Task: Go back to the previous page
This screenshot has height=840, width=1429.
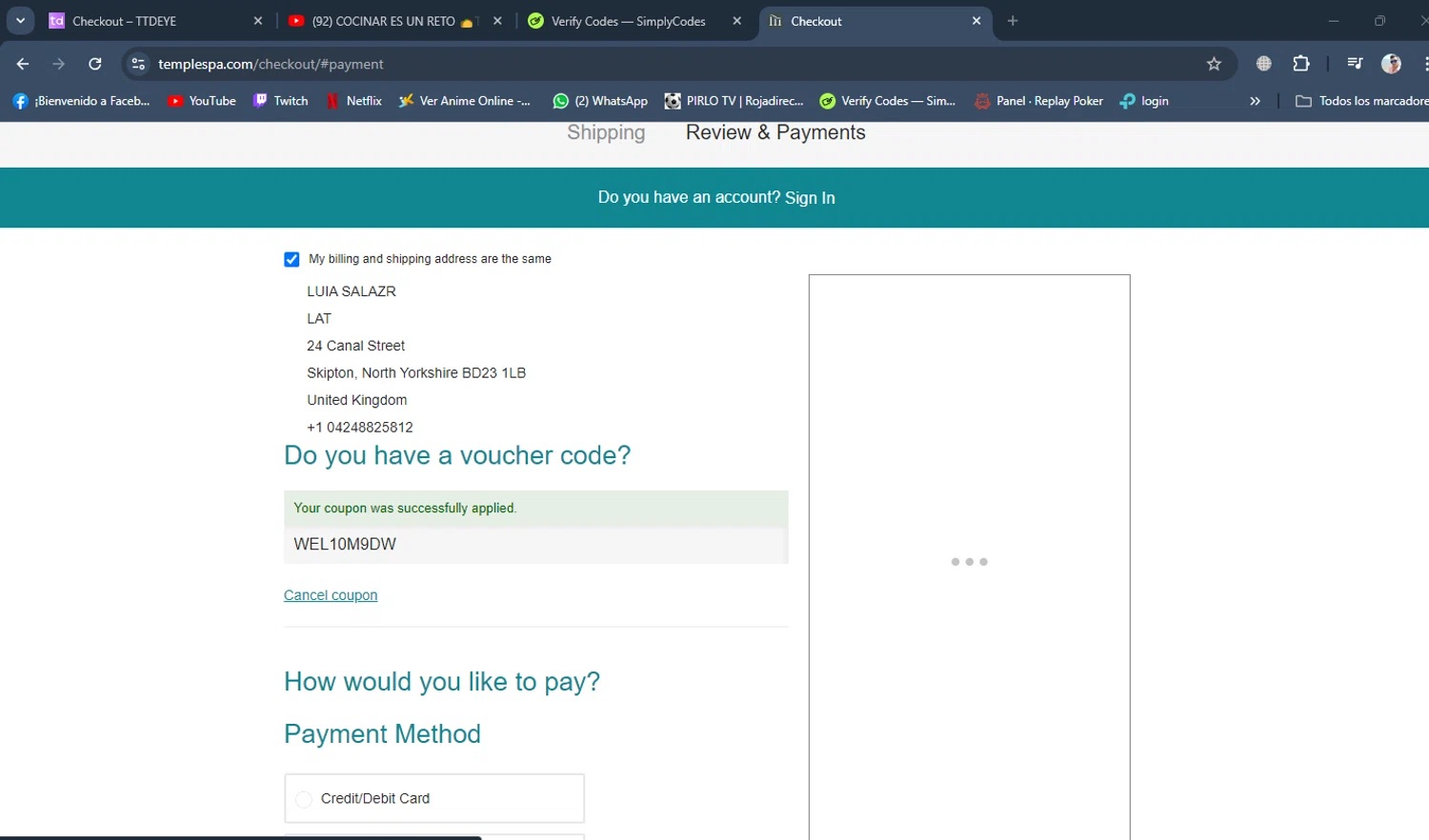Action: tap(23, 64)
